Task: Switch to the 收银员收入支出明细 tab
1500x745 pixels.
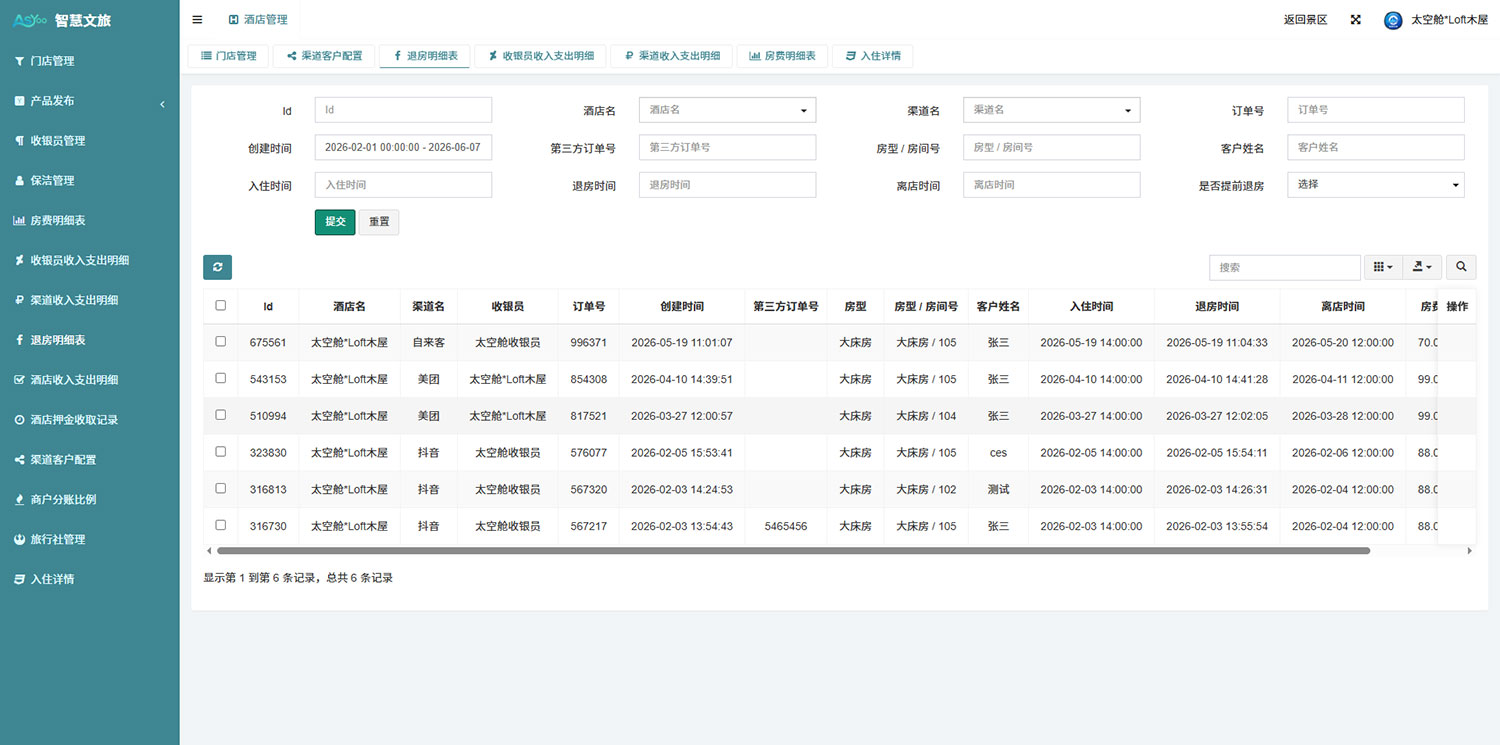Action: click(541, 56)
